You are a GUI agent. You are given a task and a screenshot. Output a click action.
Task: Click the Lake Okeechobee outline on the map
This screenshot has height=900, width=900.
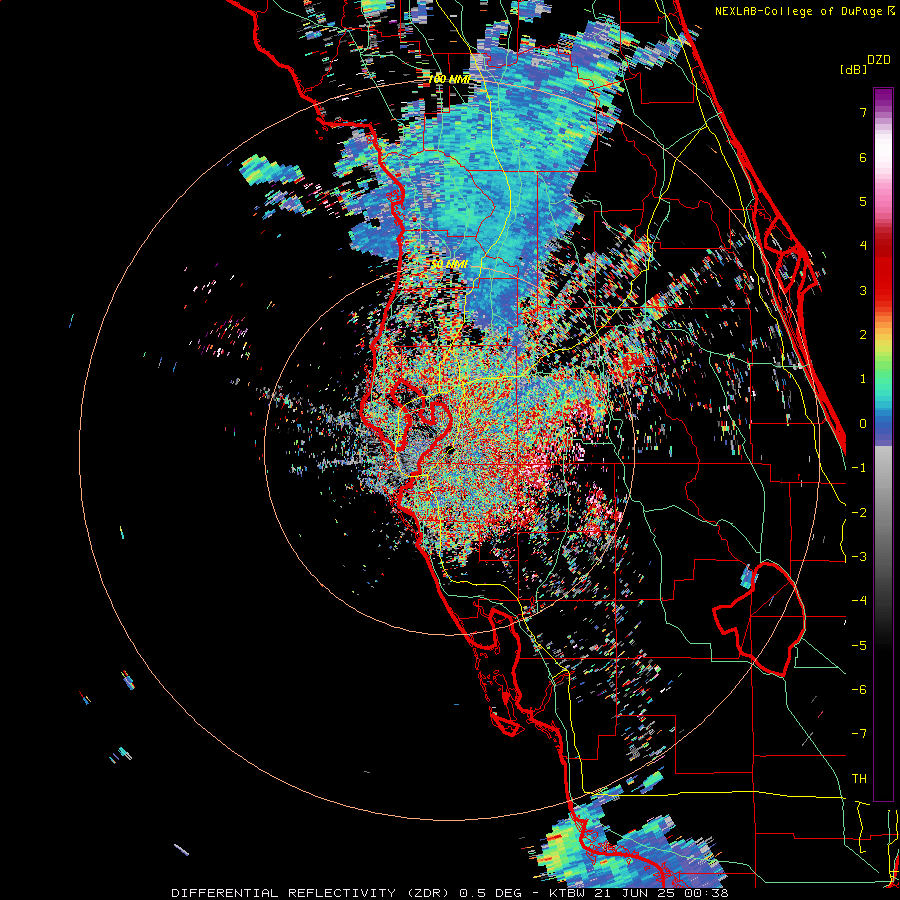pos(759,619)
